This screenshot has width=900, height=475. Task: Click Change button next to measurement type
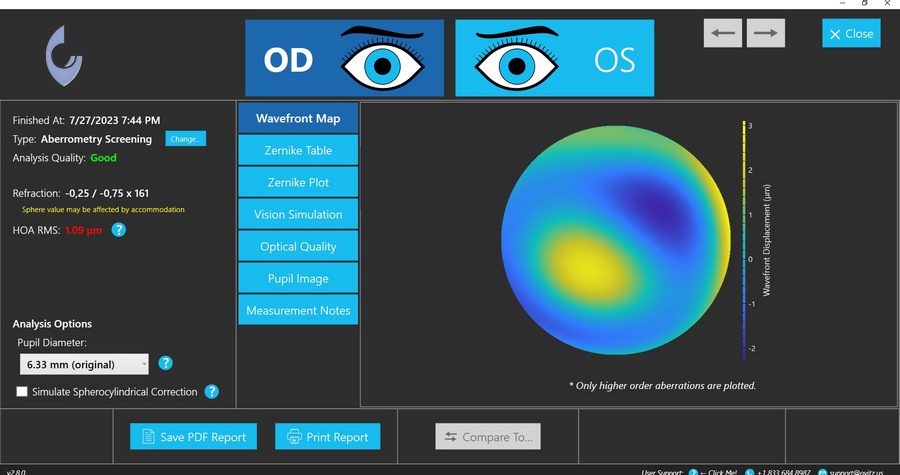(185, 139)
